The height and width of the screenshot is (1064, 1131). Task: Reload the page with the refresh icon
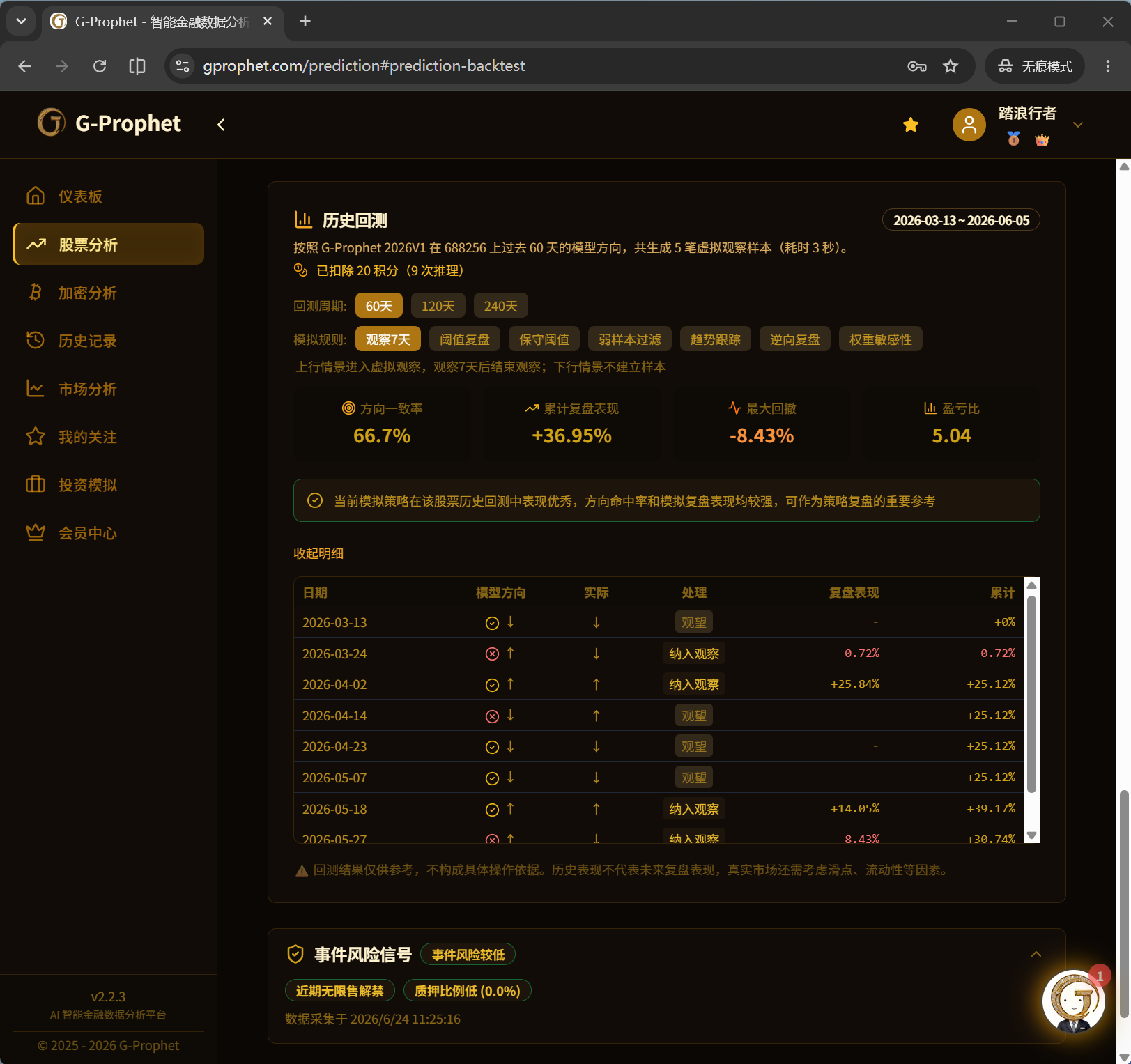coord(100,66)
